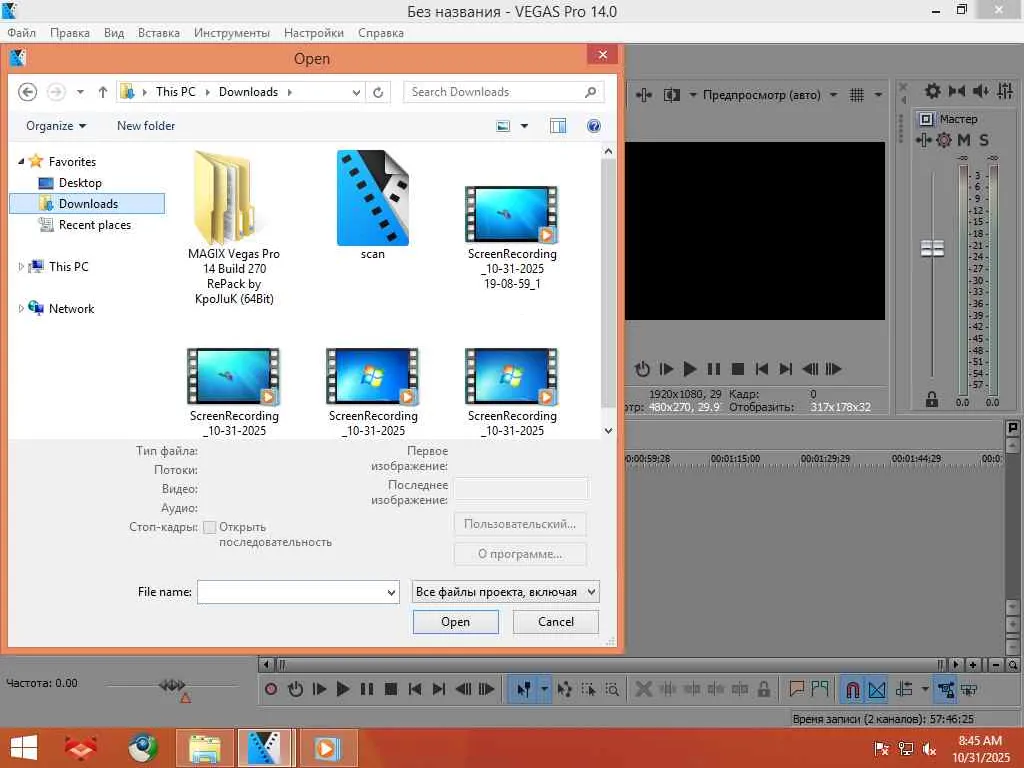Click the Record button in transport bar

[x=271, y=689]
